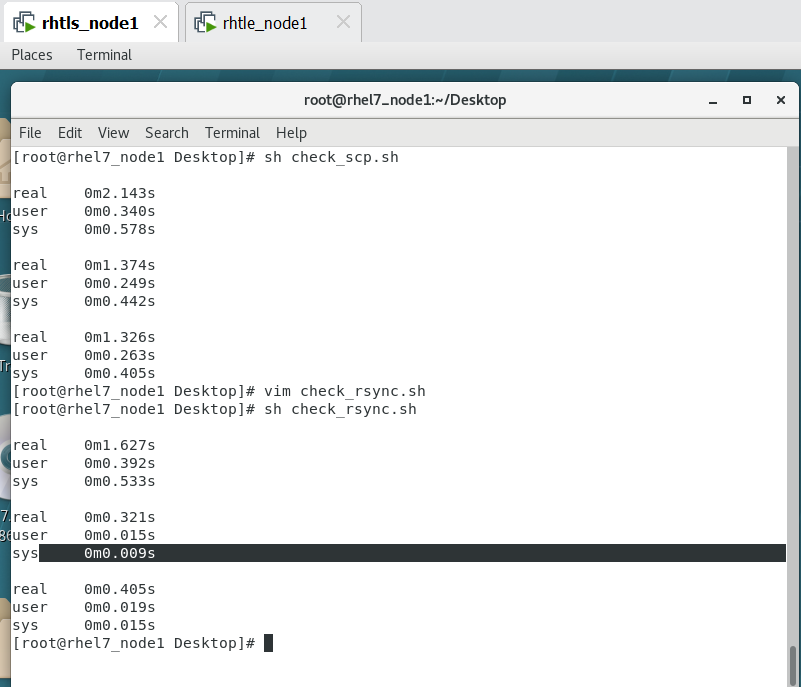Screen dimensions: 801x687
Task: Maximize the terminal window
Action: (x=747, y=100)
